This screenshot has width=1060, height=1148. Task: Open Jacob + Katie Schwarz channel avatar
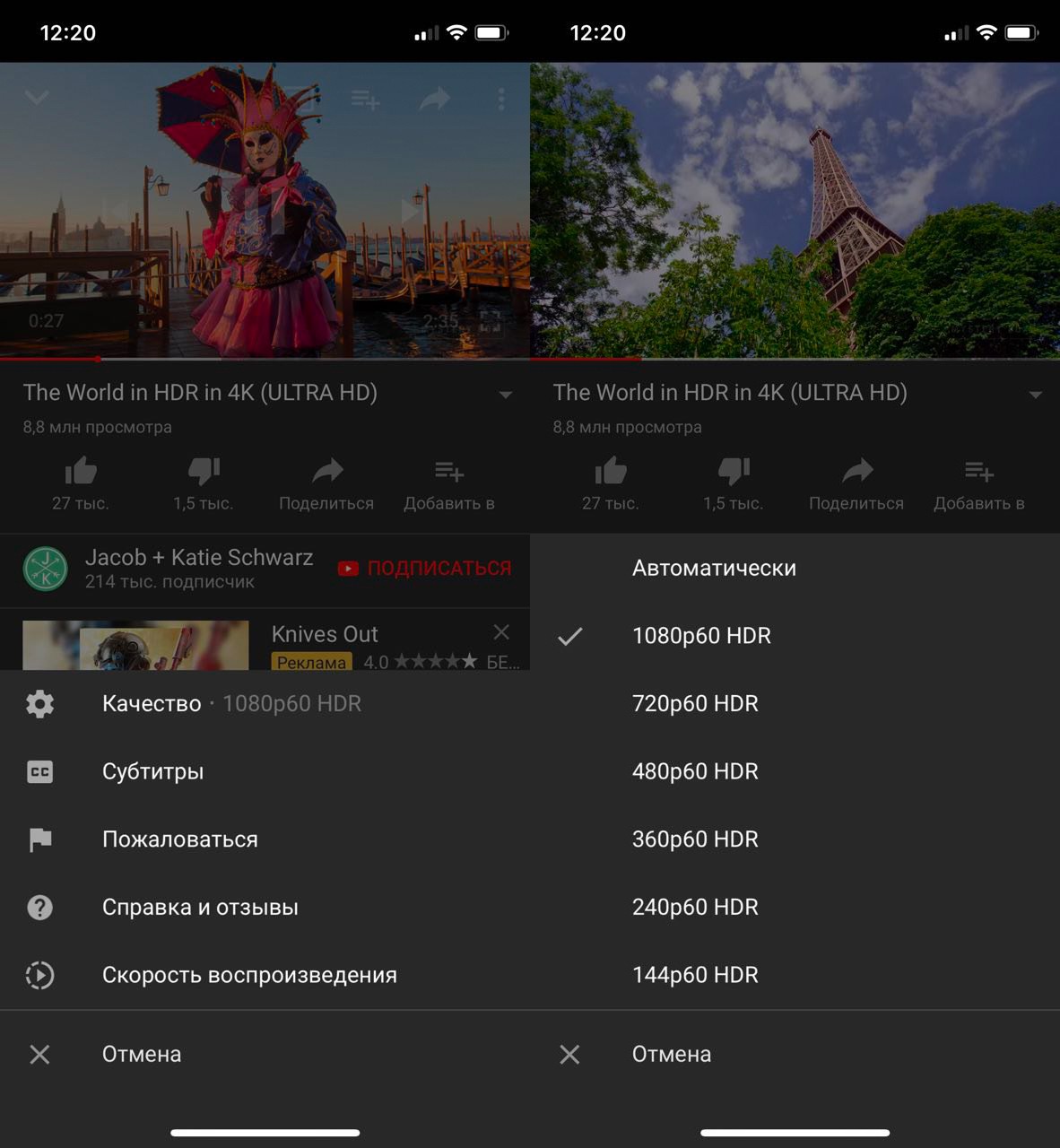[x=45, y=569]
